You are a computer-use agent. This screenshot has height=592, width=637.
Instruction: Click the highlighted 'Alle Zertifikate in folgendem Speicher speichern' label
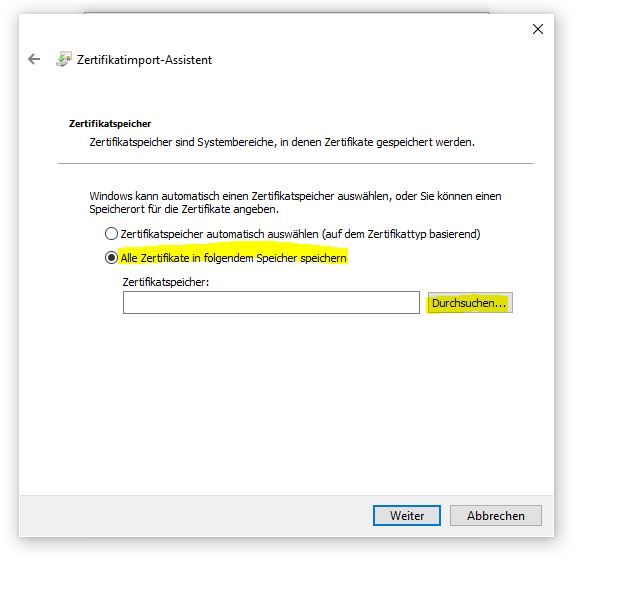pos(233,258)
